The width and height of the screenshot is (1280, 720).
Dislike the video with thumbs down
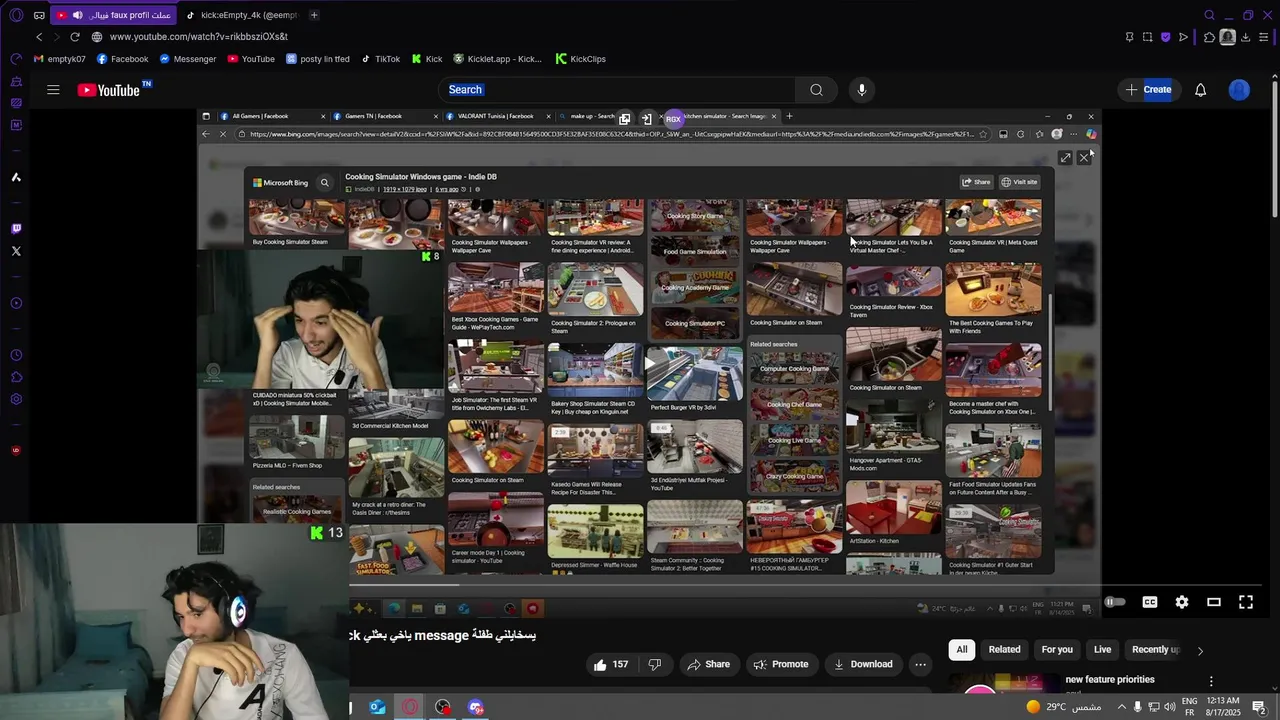[x=655, y=664]
